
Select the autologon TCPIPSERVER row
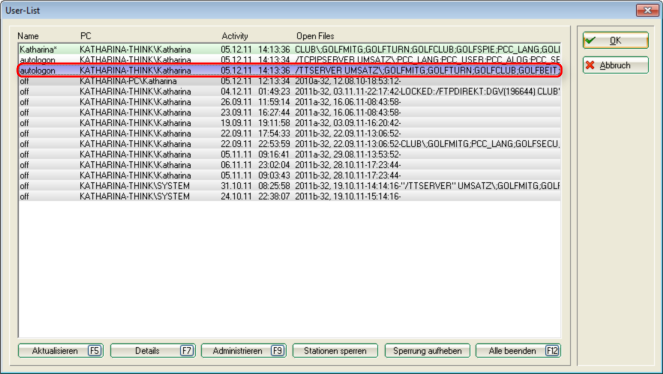point(290,60)
